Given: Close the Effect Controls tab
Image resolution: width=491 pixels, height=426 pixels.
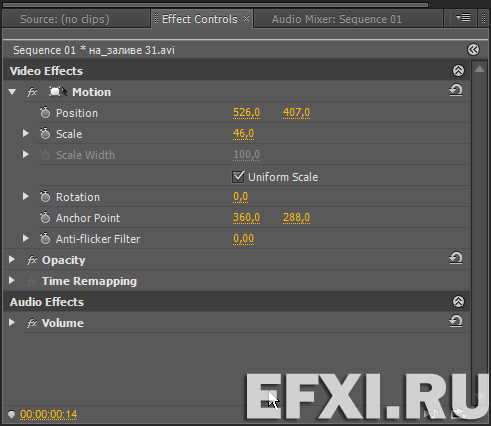Looking at the screenshot, I should 246,18.
